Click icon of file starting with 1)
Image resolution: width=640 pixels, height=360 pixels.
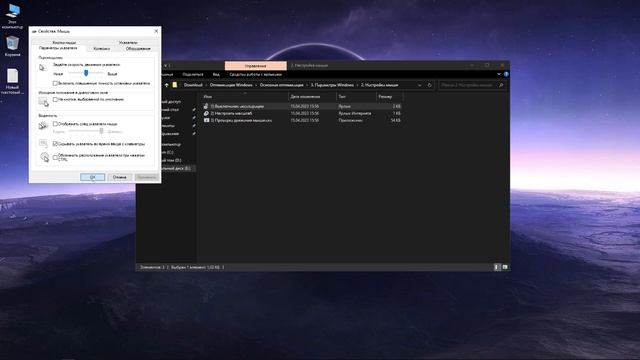click(x=206, y=106)
